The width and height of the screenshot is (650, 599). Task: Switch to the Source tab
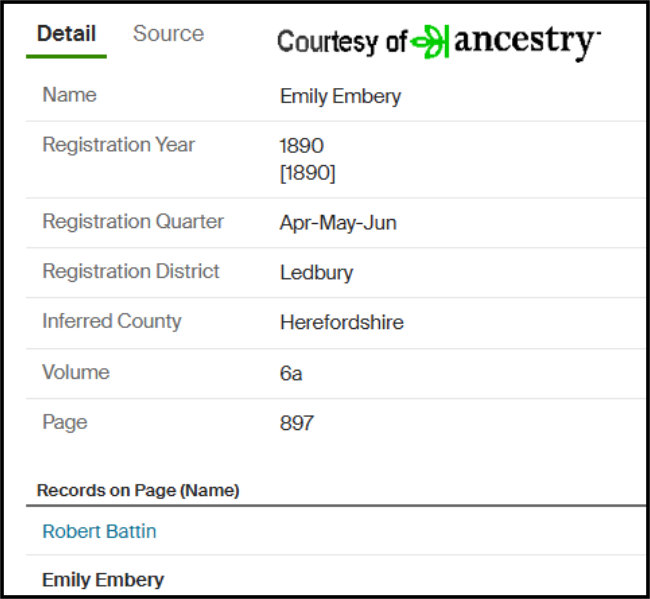(x=168, y=34)
